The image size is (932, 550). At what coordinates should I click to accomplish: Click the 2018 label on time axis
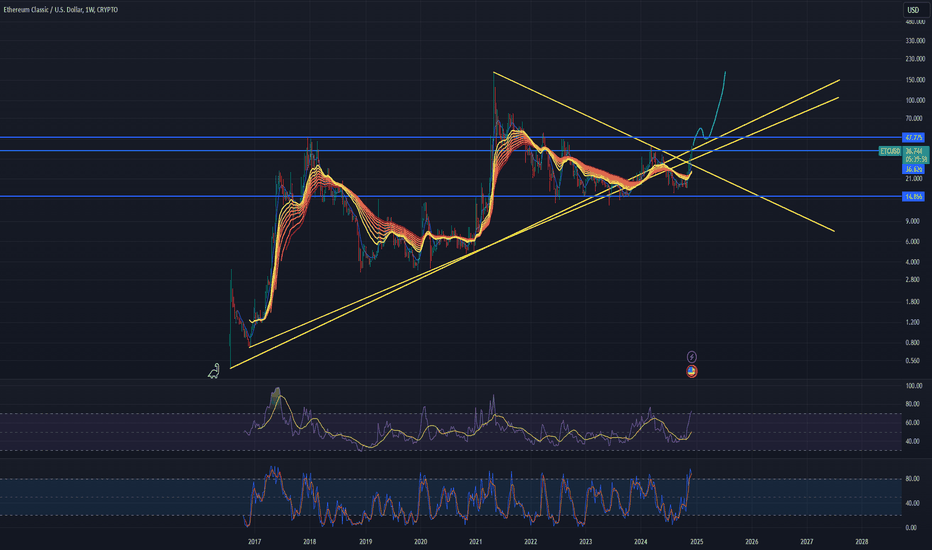click(310, 542)
